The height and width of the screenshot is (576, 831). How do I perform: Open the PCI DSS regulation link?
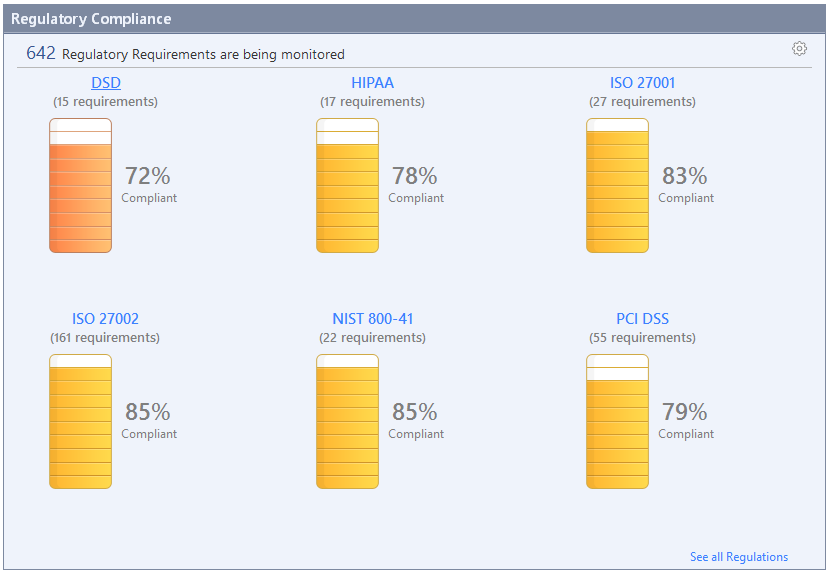pyautogui.click(x=642, y=319)
